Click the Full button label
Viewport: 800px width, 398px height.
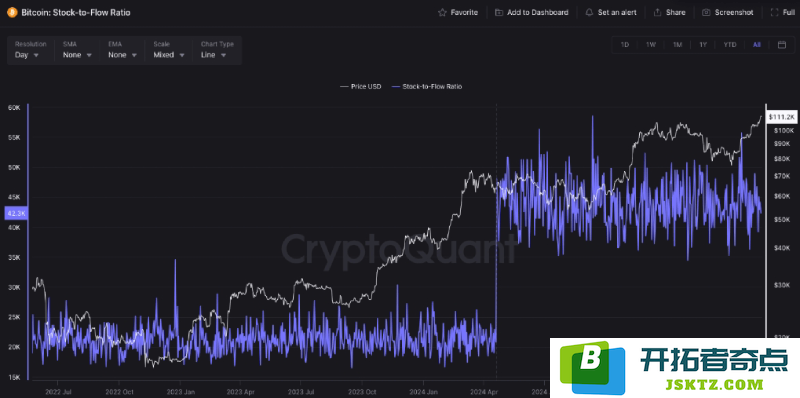(x=789, y=12)
